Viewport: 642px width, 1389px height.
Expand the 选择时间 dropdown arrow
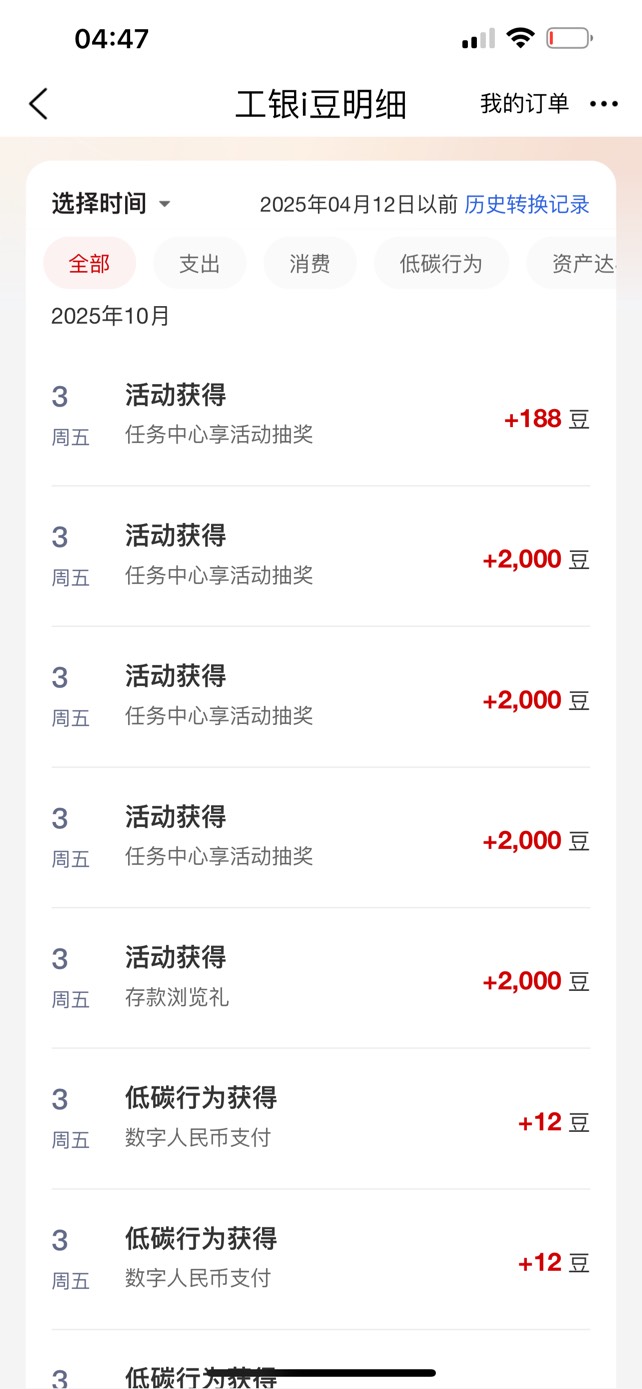pos(165,205)
